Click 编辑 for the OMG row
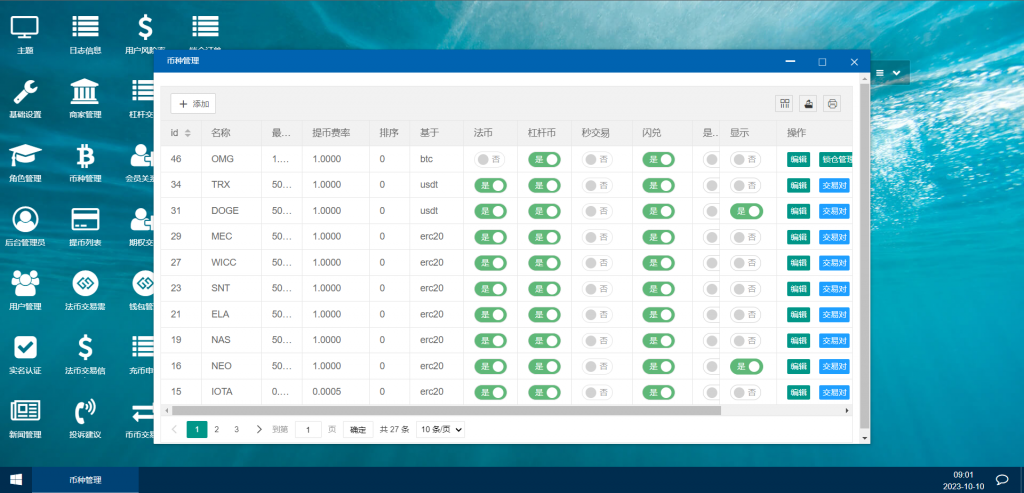 coord(799,159)
